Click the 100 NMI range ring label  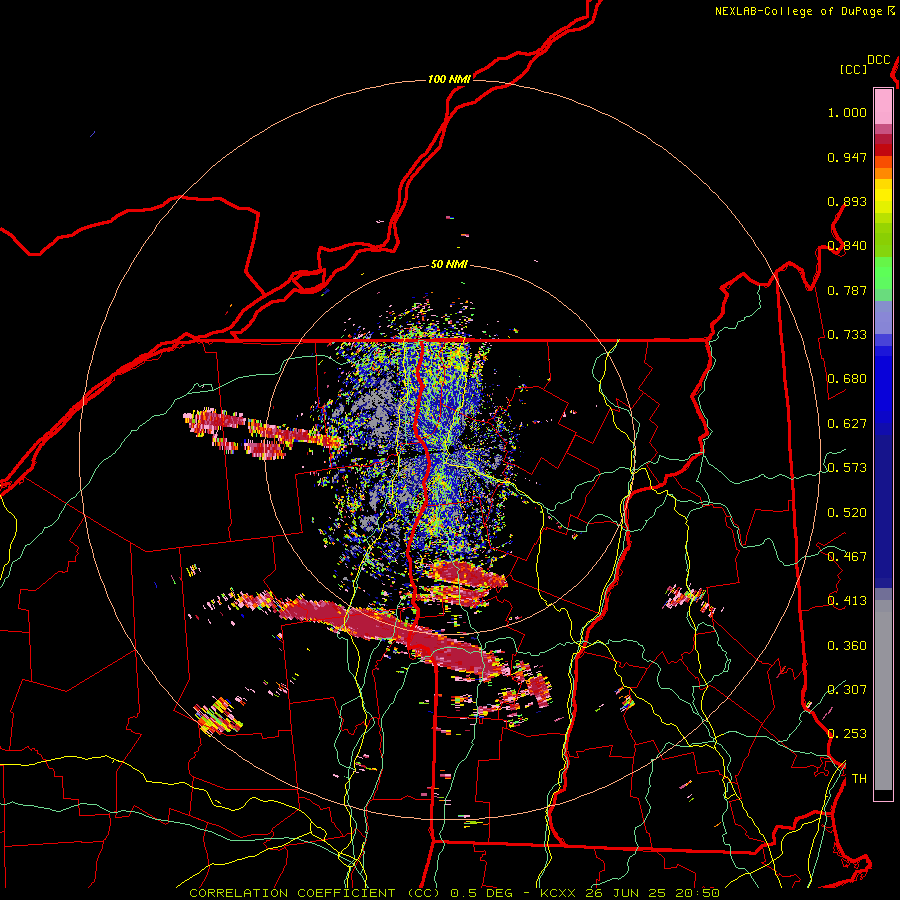coord(449,79)
